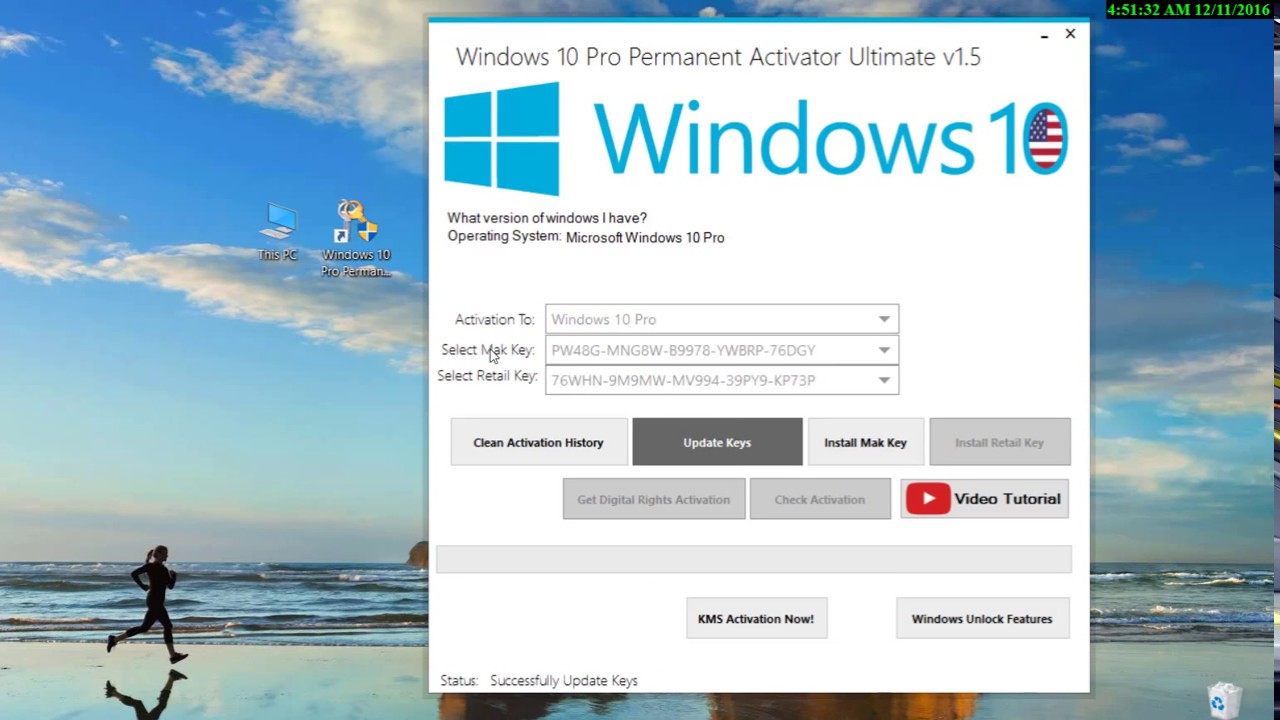Click the YouTube play icon

click(928, 499)
